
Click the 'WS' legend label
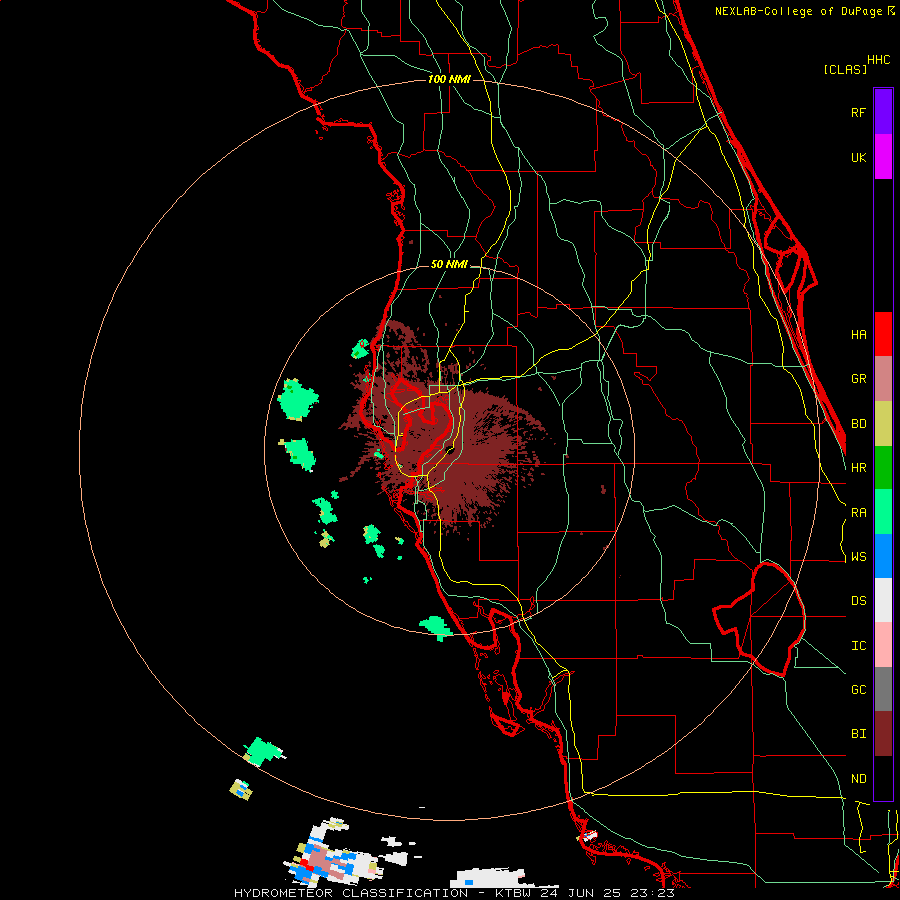pyautogui.click(x=858, y=556)
